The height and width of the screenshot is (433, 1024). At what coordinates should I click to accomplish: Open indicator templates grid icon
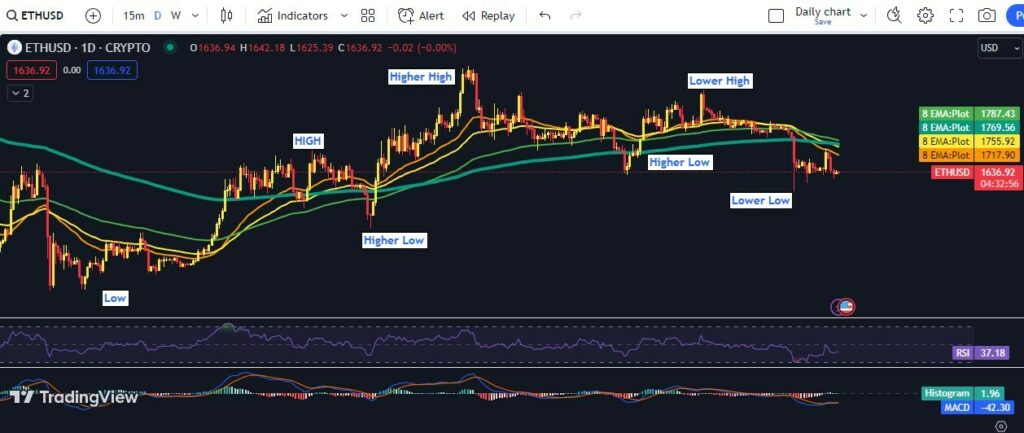[368, 16]
